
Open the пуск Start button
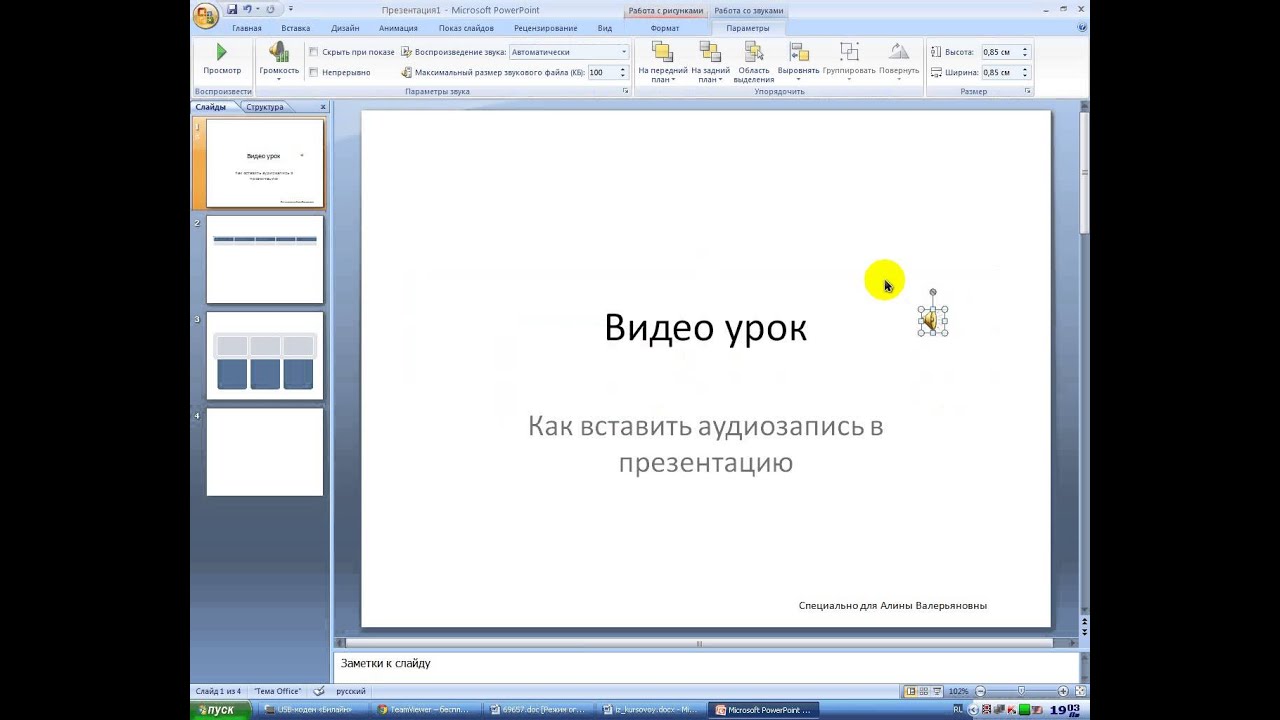click(218, 710)
